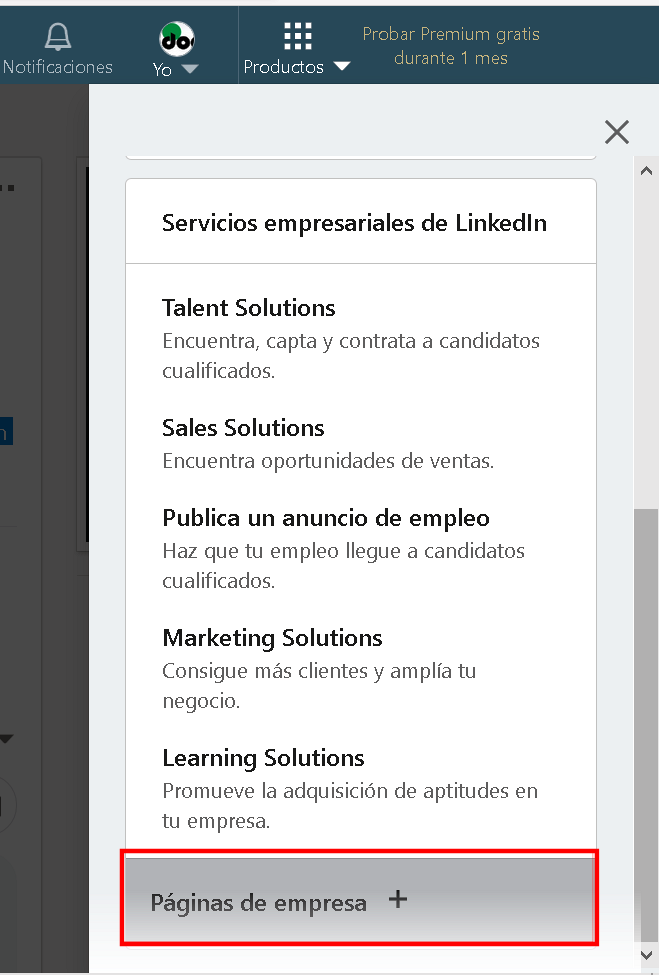659x975 pixels.
Task: Click the Notificaciones label
Action: (x=58, y=67)
